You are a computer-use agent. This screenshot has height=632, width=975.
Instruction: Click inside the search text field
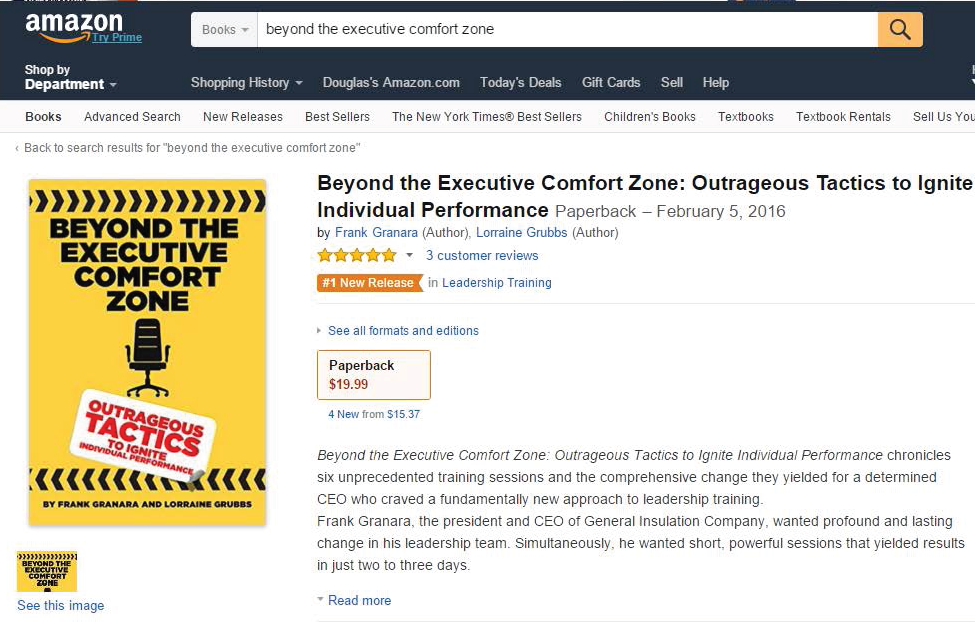click(567, 29)
